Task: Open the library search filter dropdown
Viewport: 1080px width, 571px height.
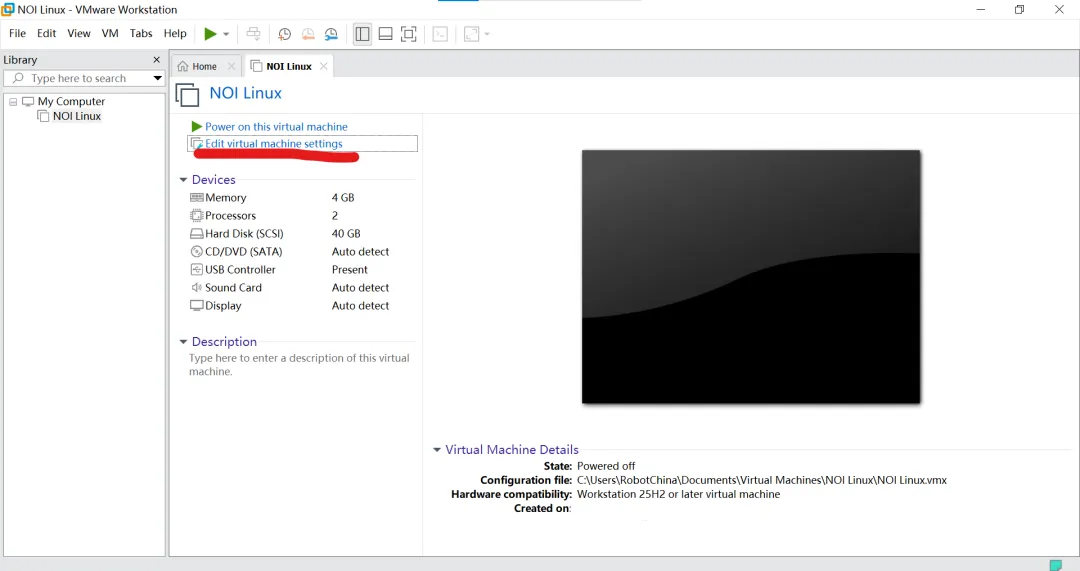Action: [157, 79]
